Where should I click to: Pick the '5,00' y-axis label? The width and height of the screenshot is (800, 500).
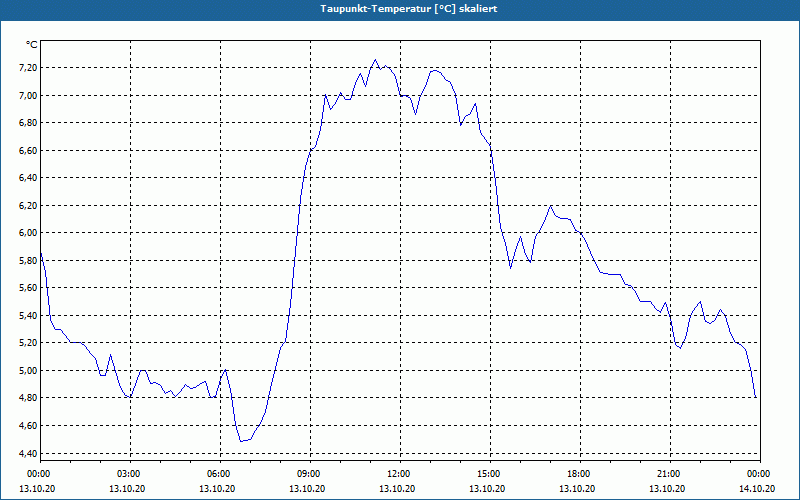28,370
